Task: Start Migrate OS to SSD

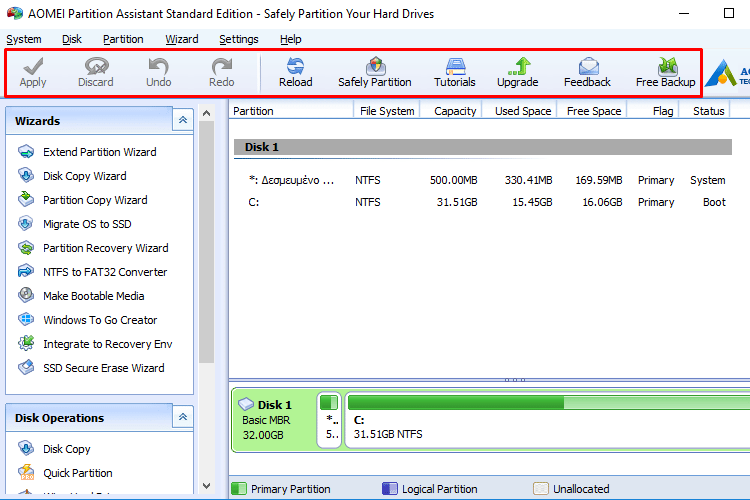Action: click(x=75, y=224)
